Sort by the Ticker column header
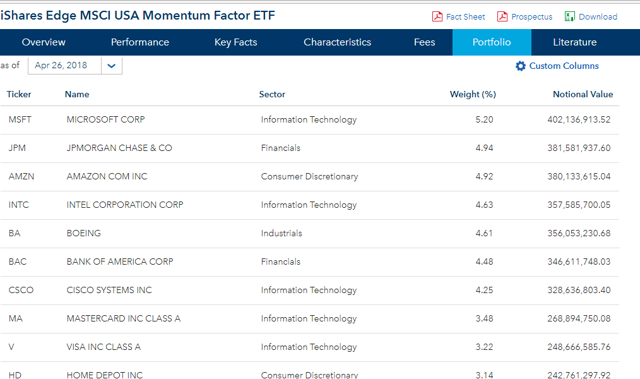The height and width of the screenshot is (379, 640). pyautogui.click(x=19, y=94)
